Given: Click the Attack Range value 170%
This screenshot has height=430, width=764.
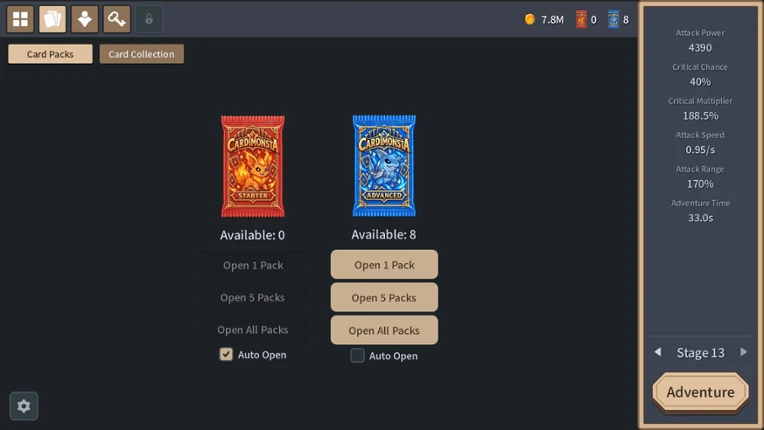Looking at the screenshot, I should click(x=700, y=184).
